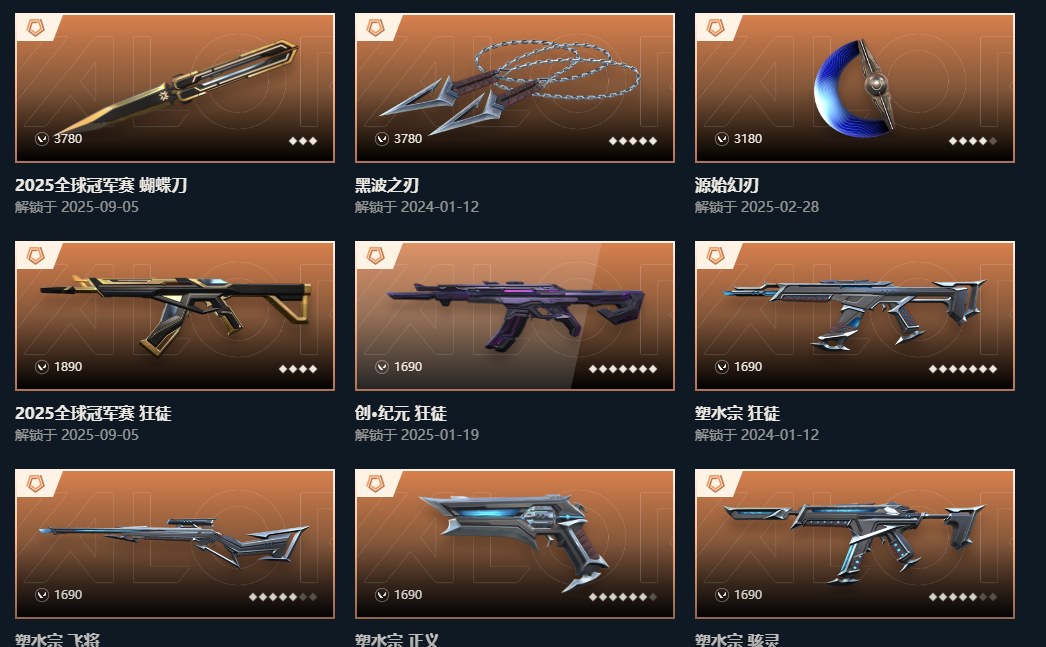Select the 创•纪元 狂徒 purple rifle card
This screenshot has width=1046, height=647.
[x=514, y=315]
